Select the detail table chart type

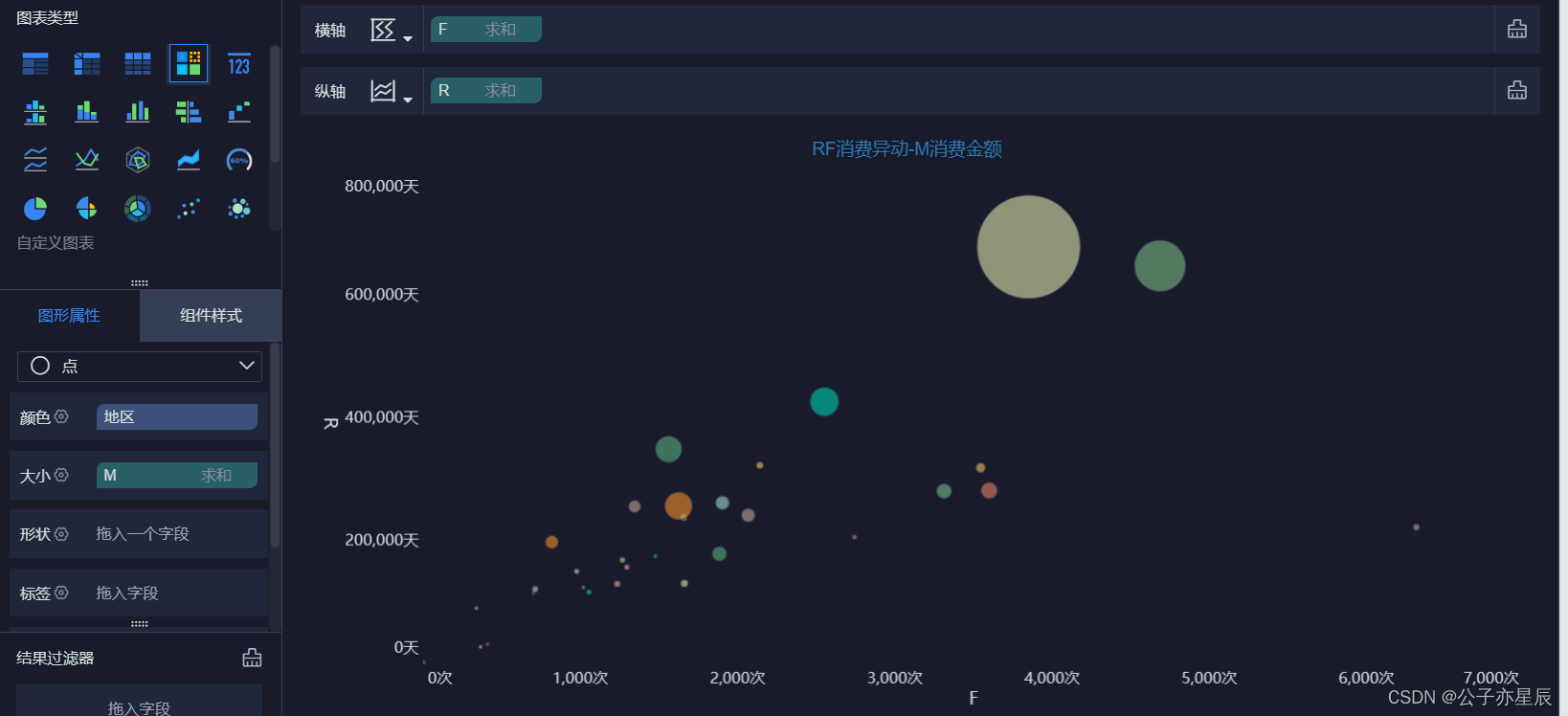(138, 64)
